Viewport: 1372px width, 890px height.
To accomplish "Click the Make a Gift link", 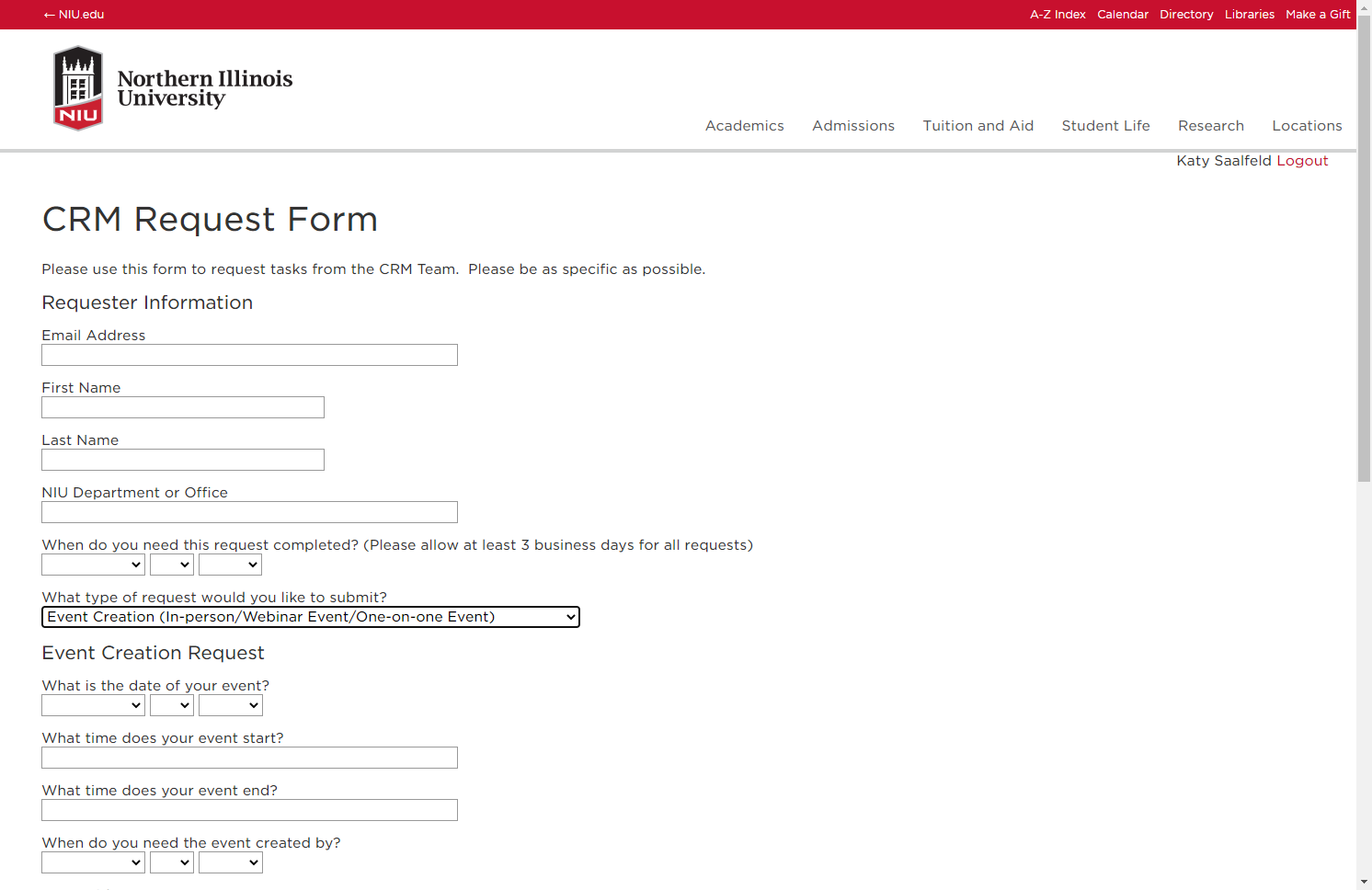I will click(x=1318, y=15).
